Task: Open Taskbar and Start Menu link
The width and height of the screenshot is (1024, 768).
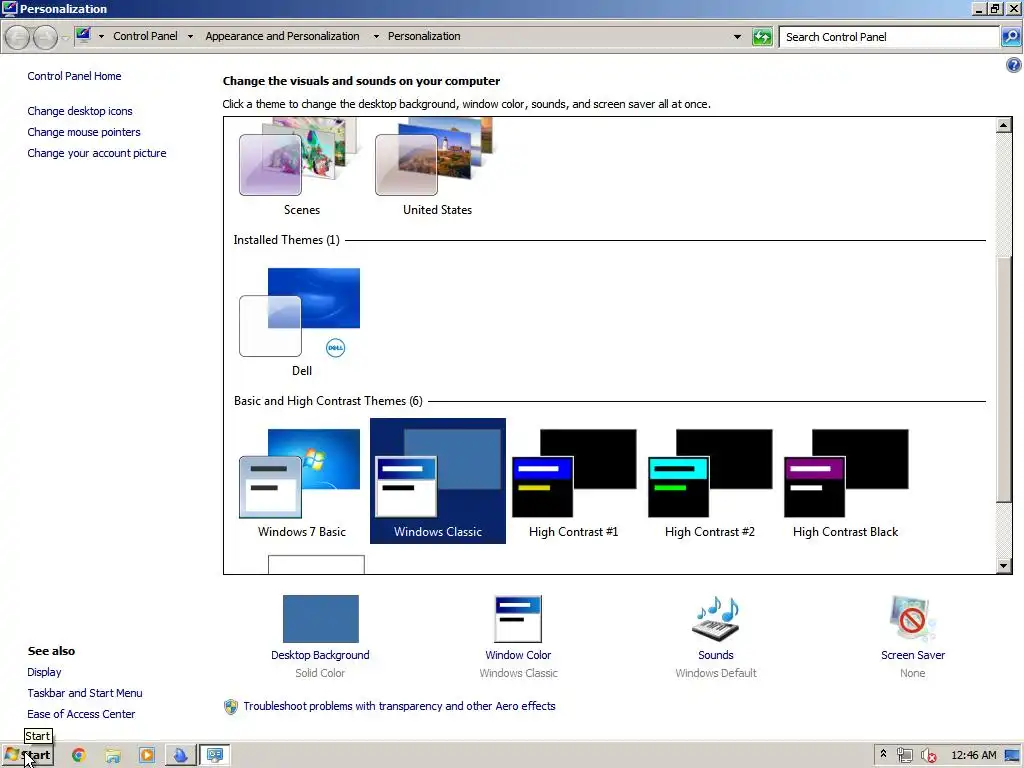Action: tap(85, 693)
